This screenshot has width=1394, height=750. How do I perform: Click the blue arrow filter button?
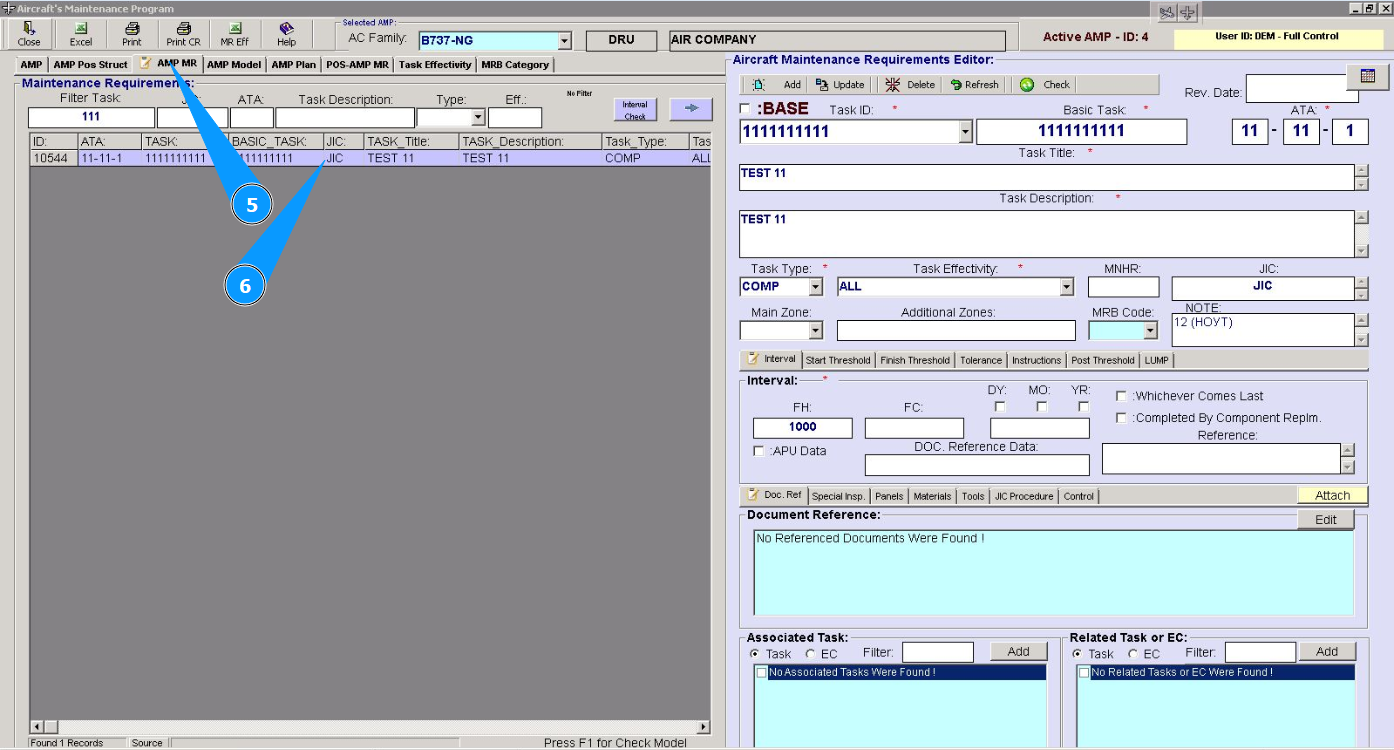click(x=691, y=109)
